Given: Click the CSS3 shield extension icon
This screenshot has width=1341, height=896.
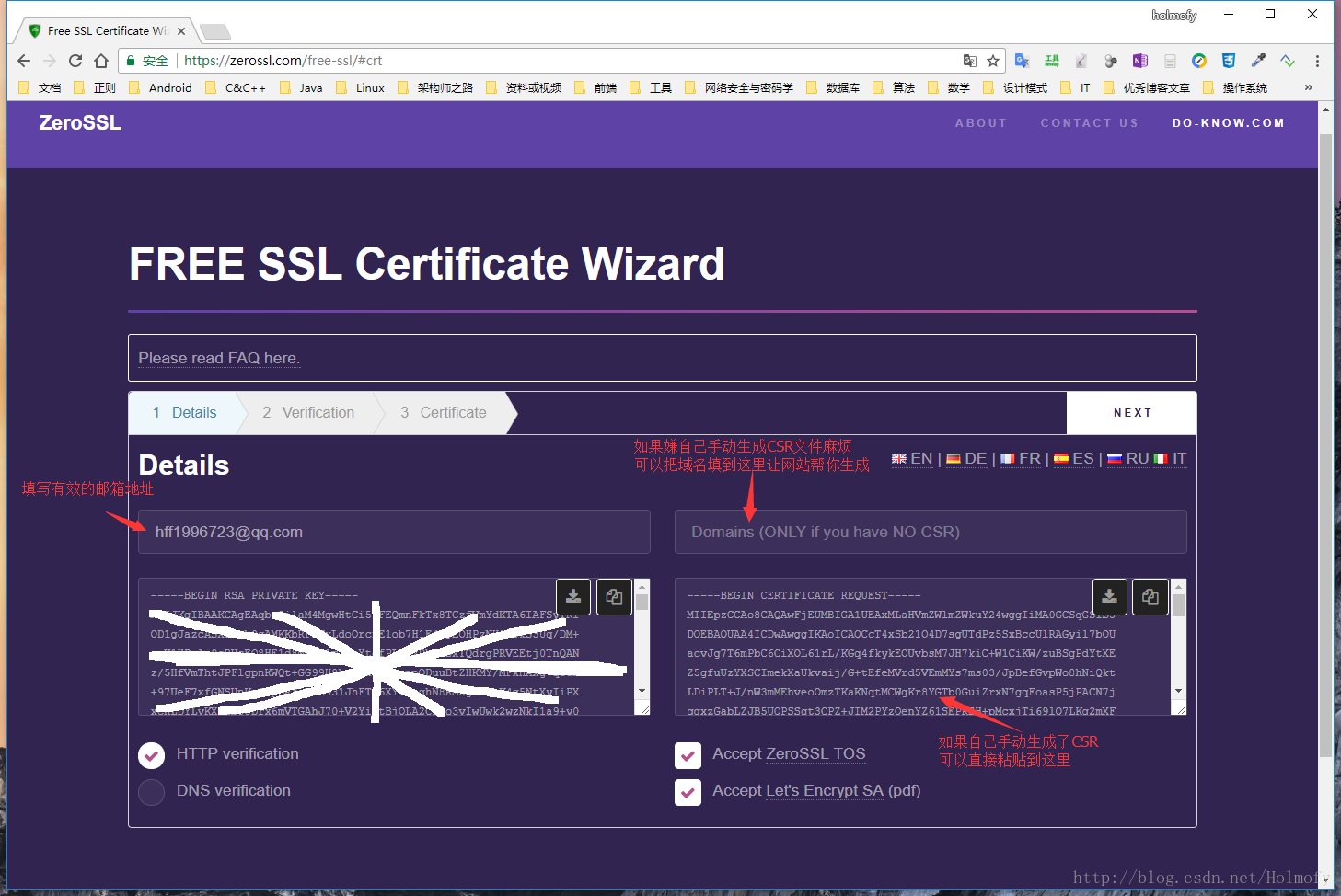Looking at the screenshot, I should (1229, 61).
